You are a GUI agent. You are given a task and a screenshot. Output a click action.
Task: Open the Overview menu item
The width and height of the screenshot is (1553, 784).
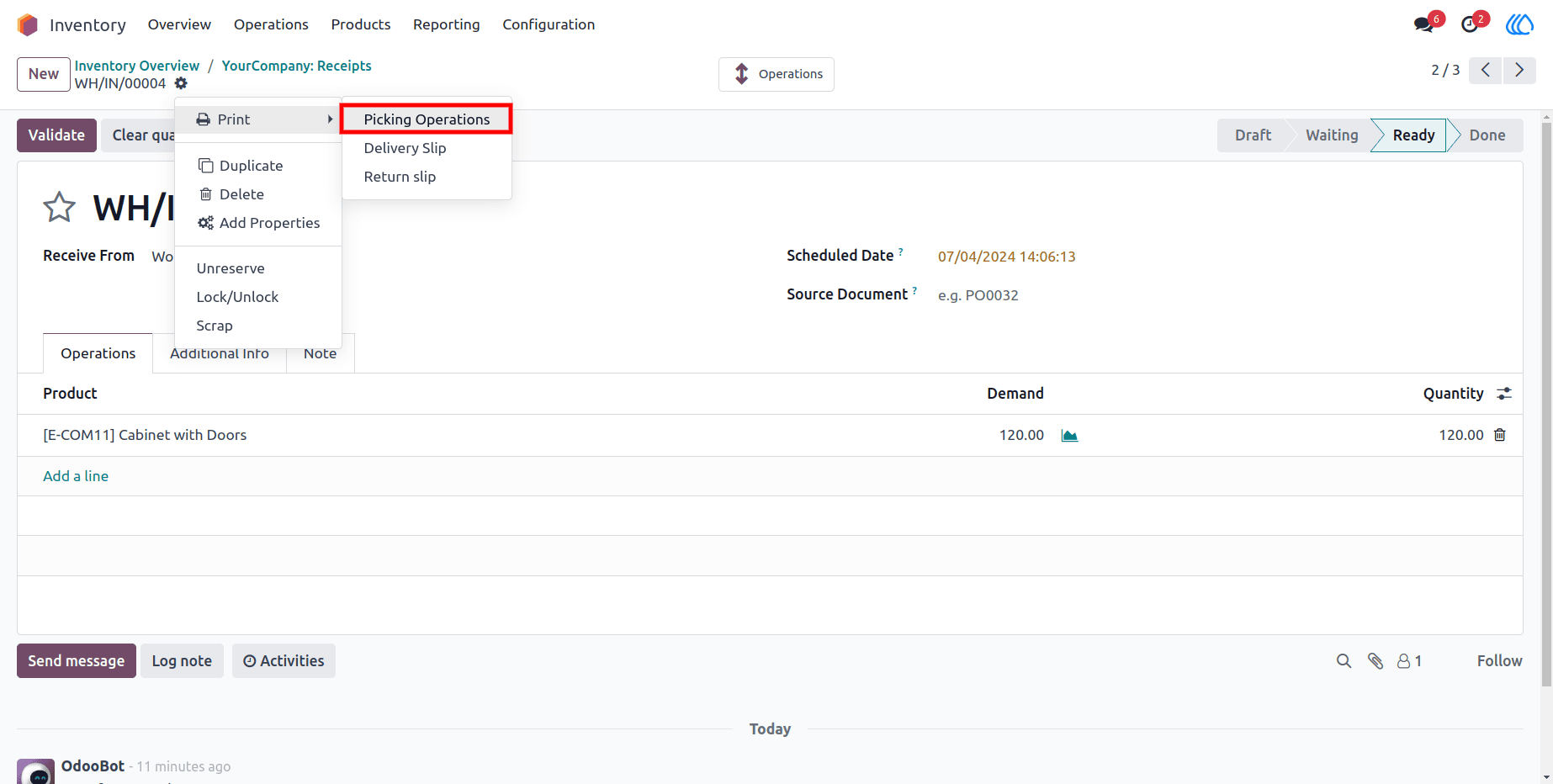pos(179,24)
